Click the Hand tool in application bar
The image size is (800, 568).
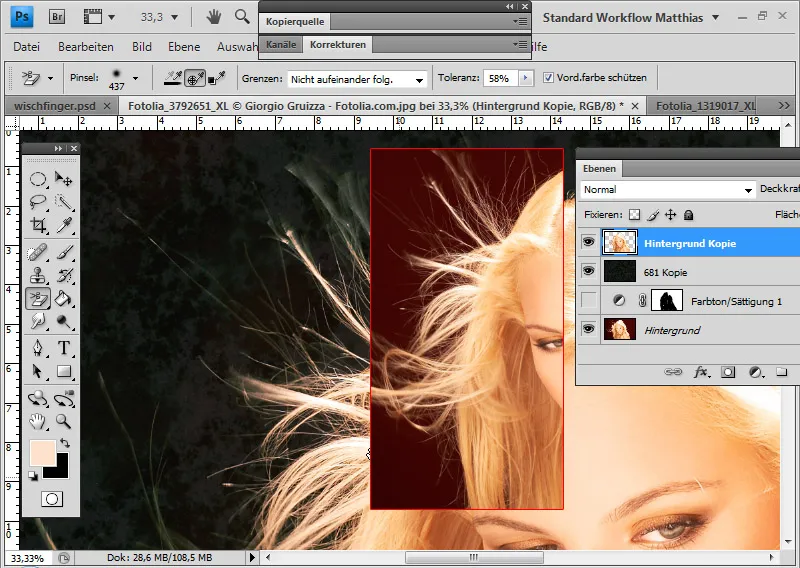(214, 17)
